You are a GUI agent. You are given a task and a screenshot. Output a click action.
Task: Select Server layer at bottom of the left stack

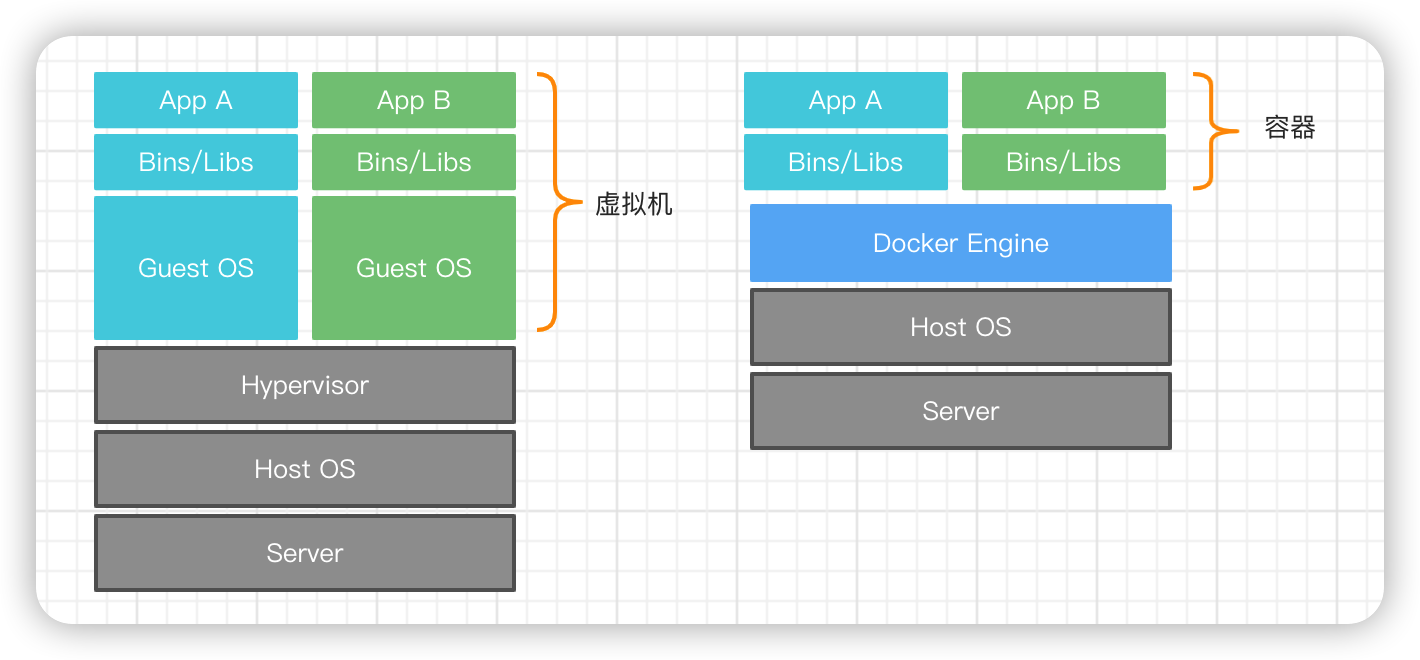(305, 553)
